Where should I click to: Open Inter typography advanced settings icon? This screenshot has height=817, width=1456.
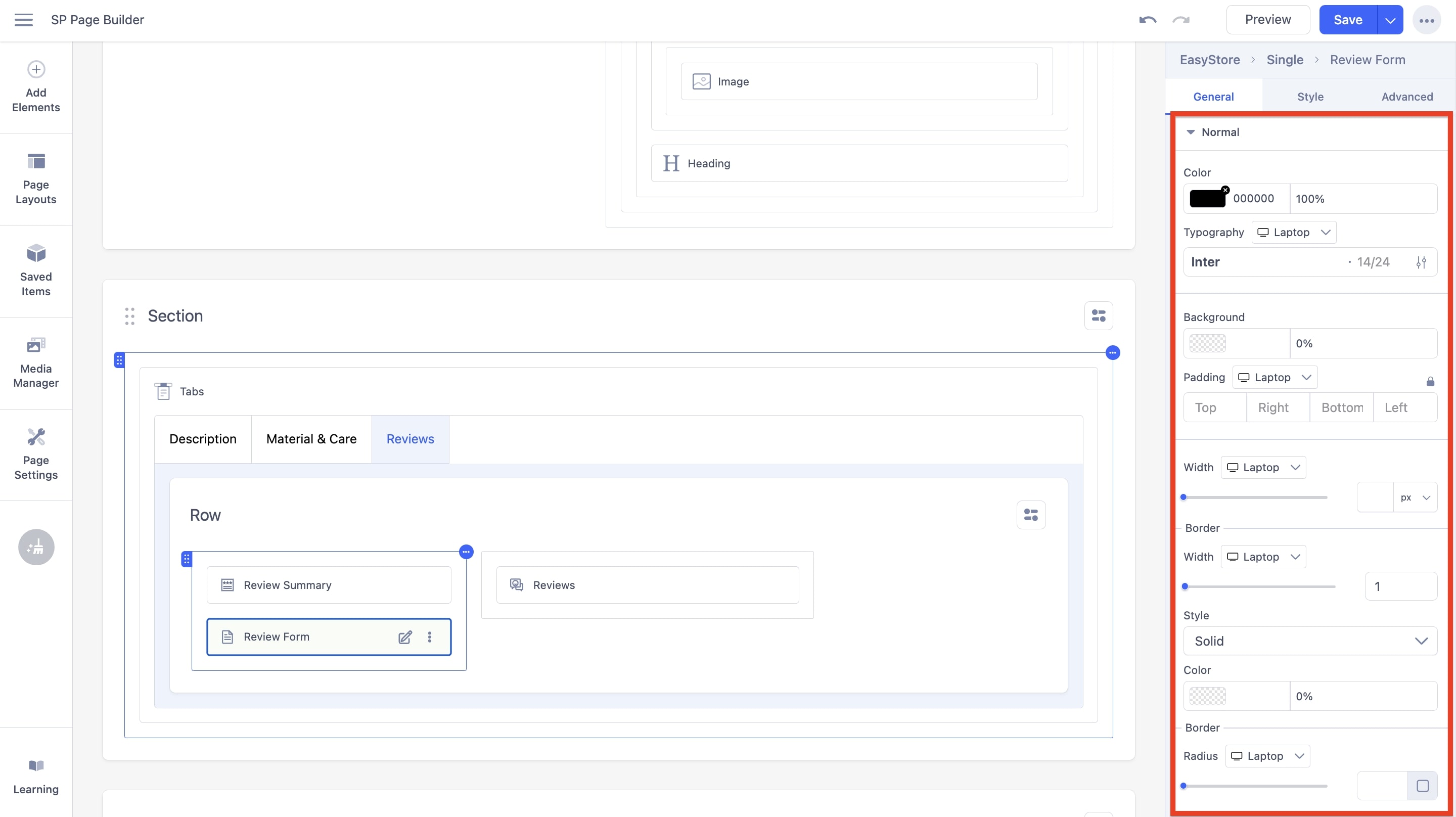point(1422,262)
